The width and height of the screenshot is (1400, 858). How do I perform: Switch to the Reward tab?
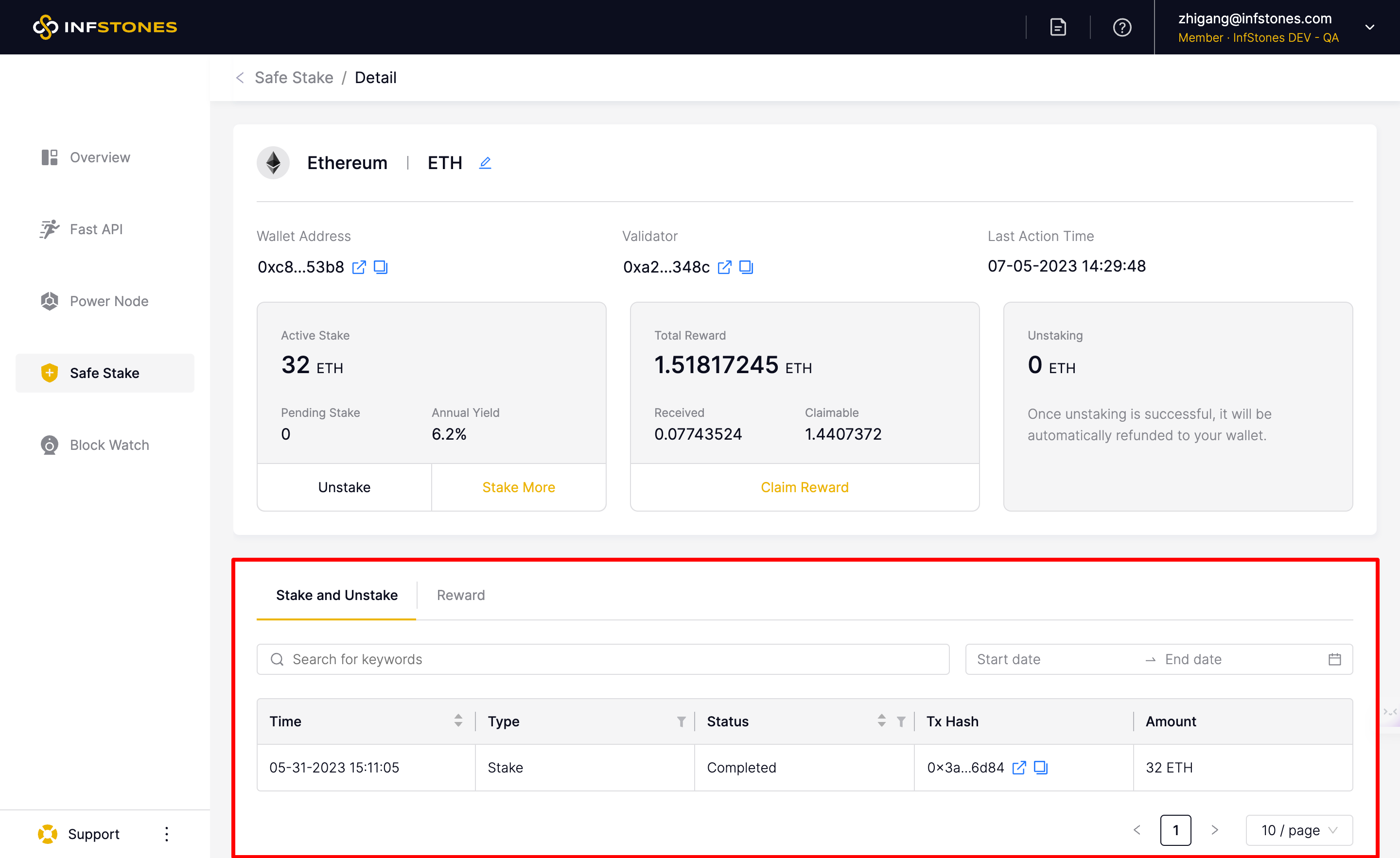[460, 595]
